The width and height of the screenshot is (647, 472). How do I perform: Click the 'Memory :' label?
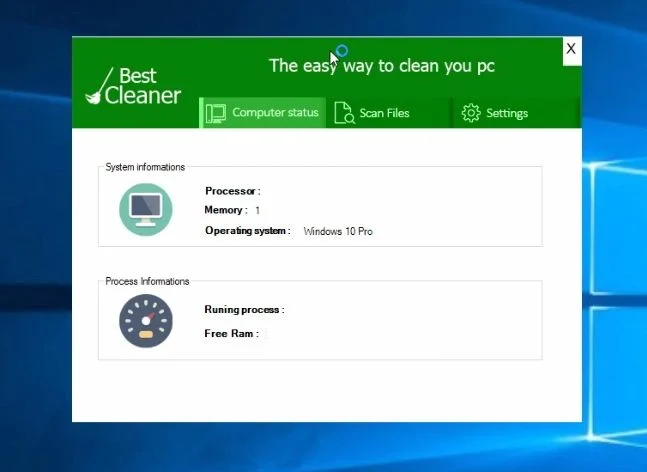point(226,210)
